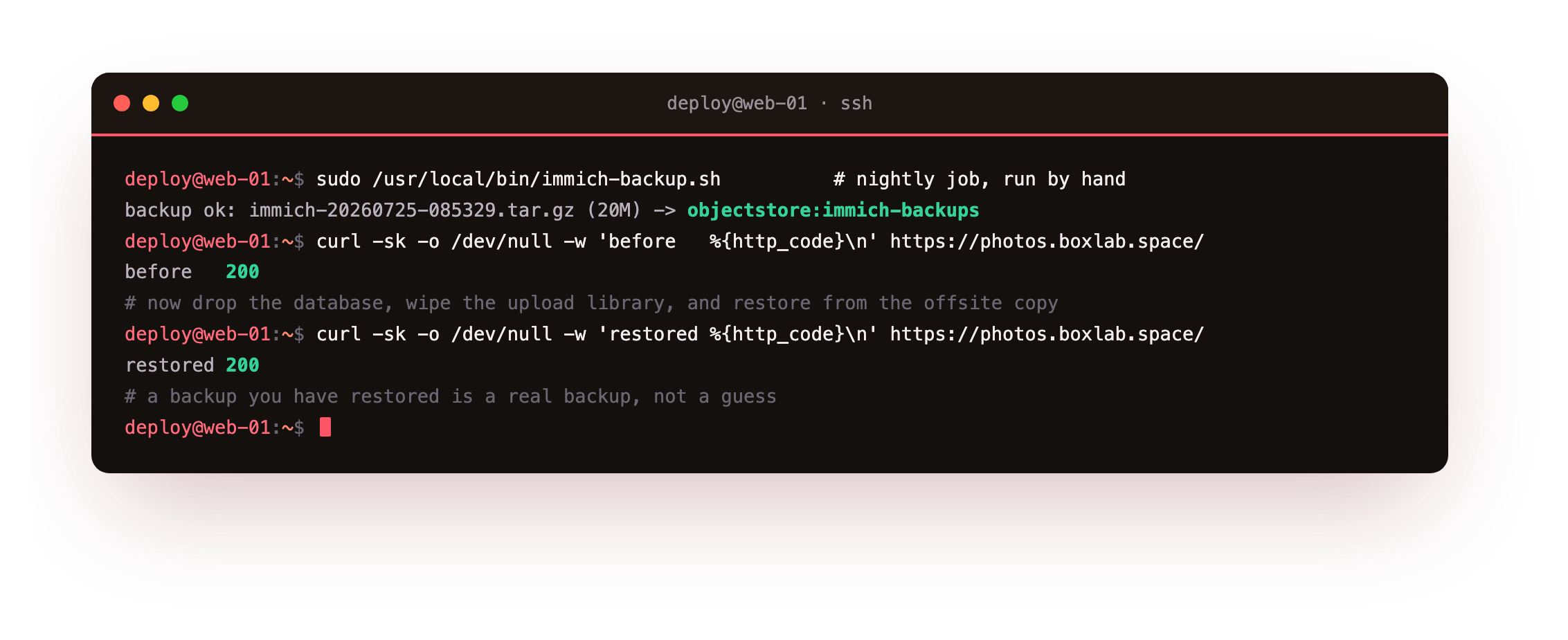This screenshot has width=1568, height=640.
Task: Click the comment '# a backup you have restored...'
Action: 451,396
